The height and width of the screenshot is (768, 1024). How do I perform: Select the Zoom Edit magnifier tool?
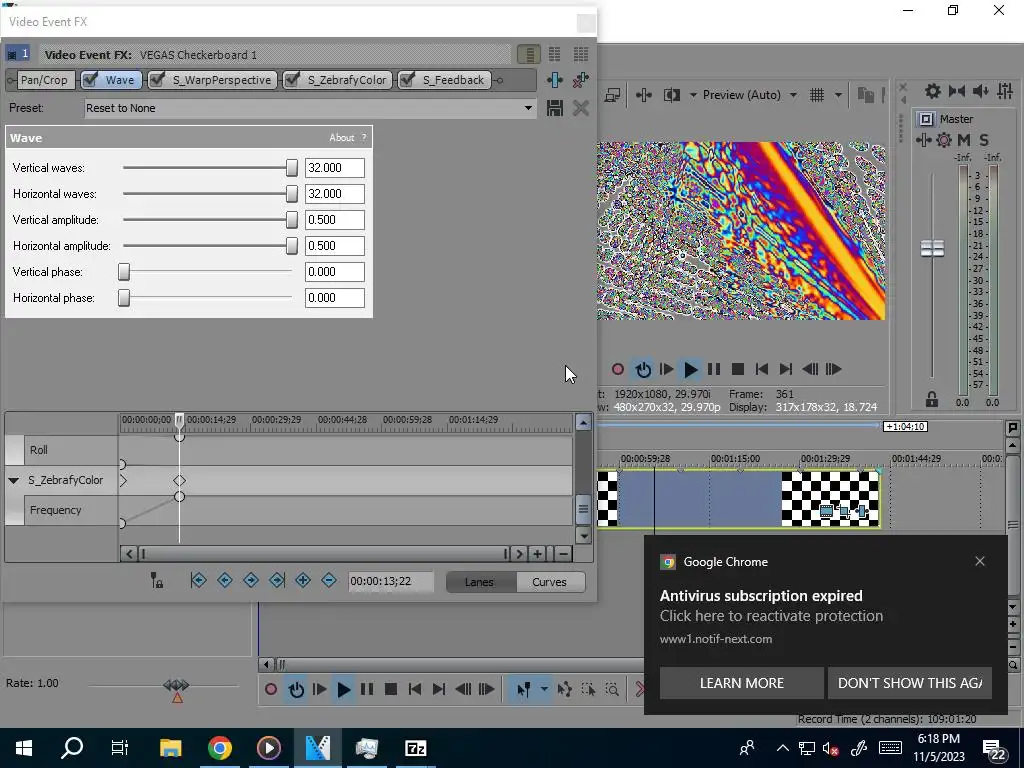612,690
